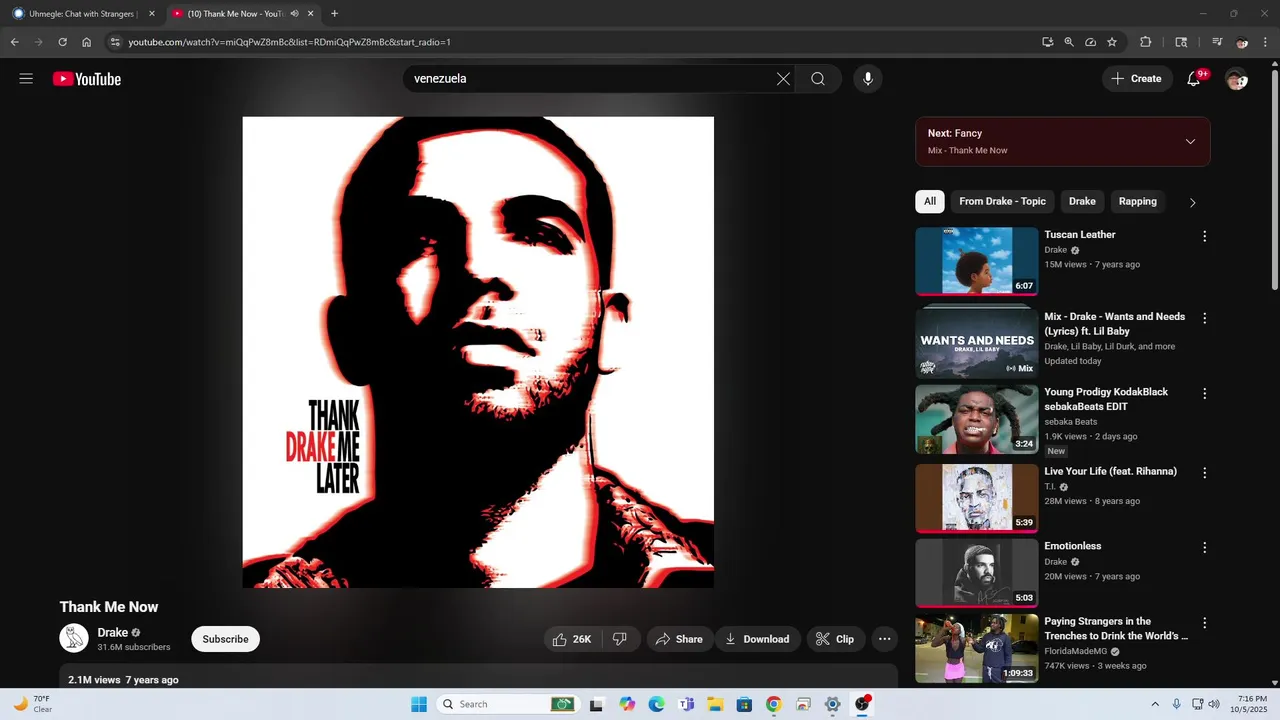
Task: Show hidden system tray icons
Action: point(1155,704)
